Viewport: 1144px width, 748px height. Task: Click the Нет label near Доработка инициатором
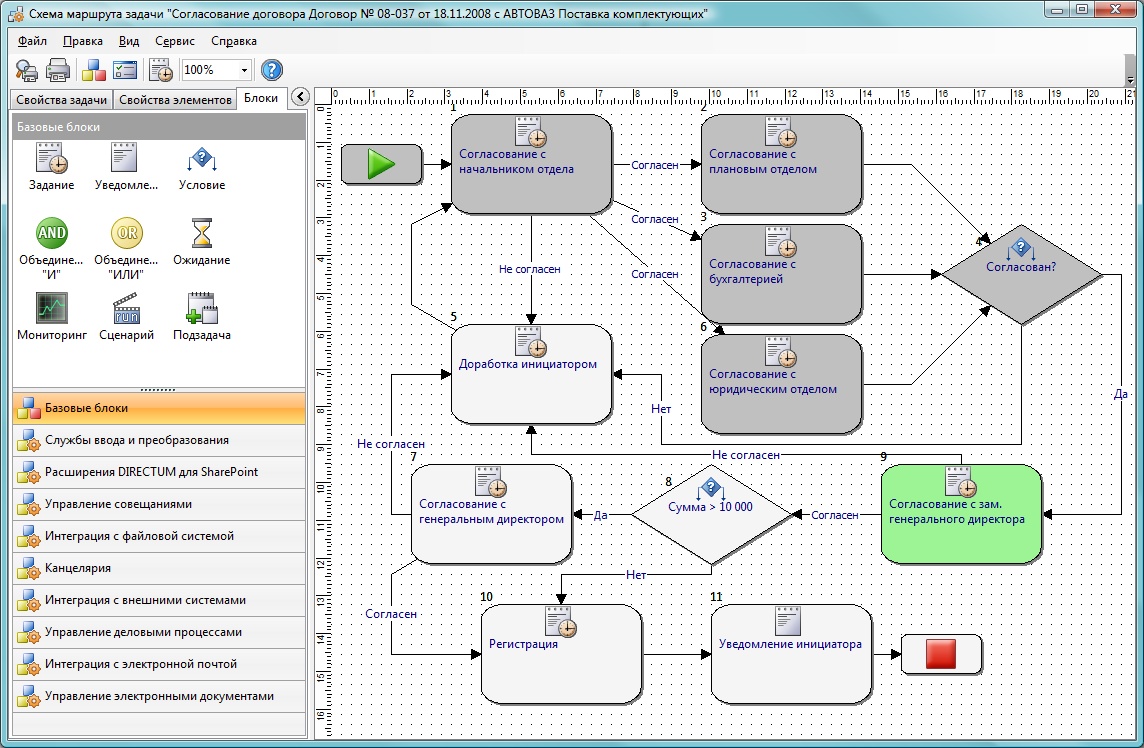coord(661,409)
